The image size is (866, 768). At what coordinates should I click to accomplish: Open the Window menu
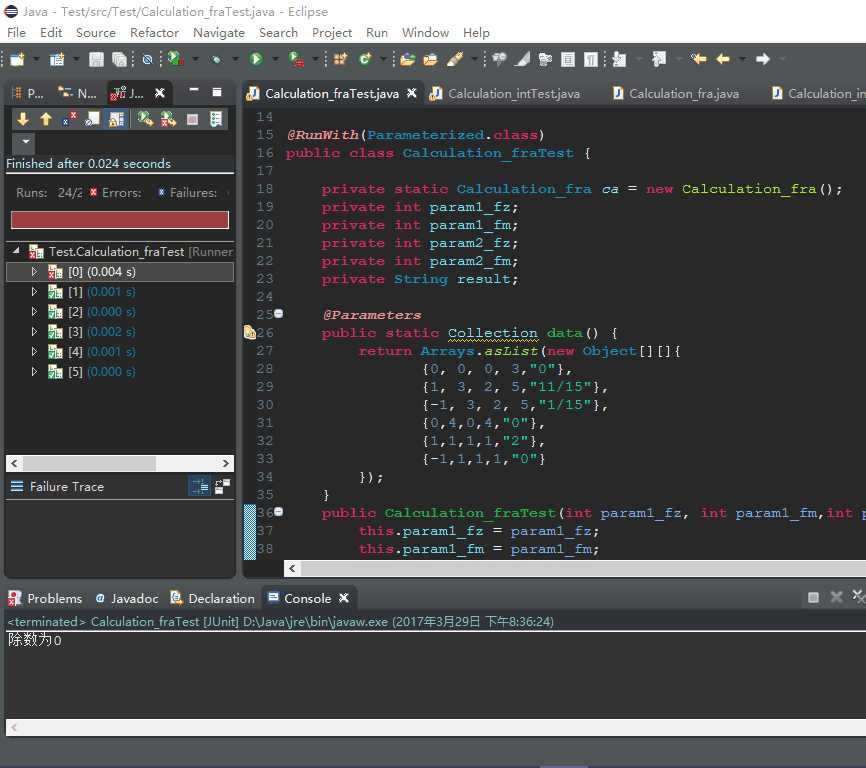coord(425,33)
